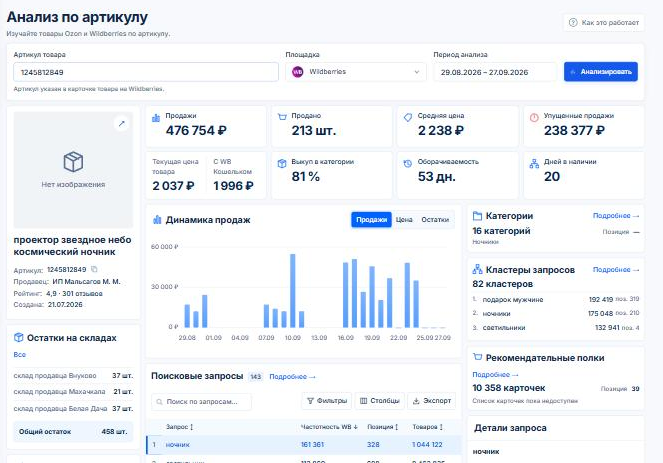Sort by Запрос column header
The width and height of the screenshot is (663, 463).
click(180, 427)
